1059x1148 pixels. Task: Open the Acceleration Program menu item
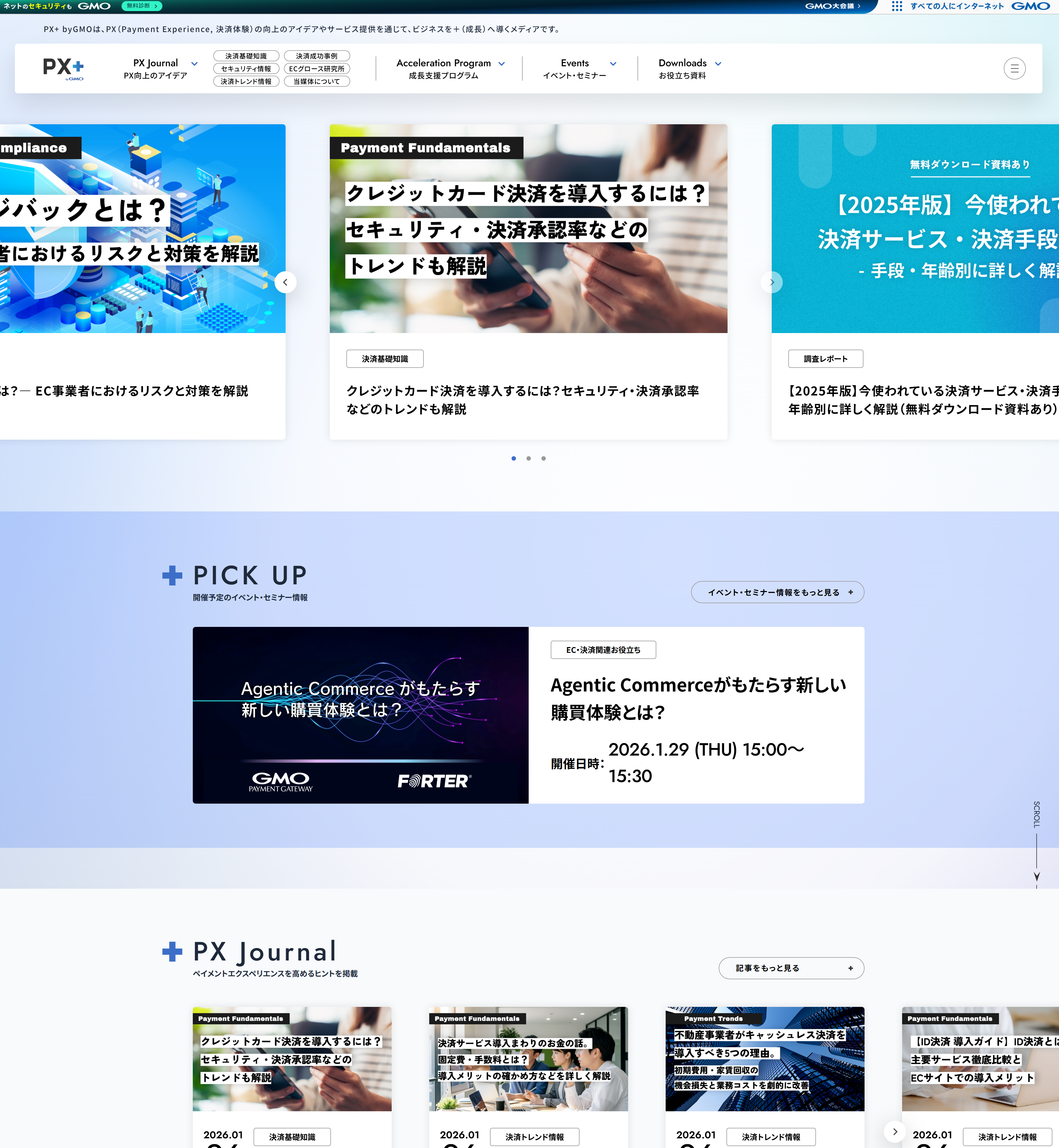tap(444, 63)
